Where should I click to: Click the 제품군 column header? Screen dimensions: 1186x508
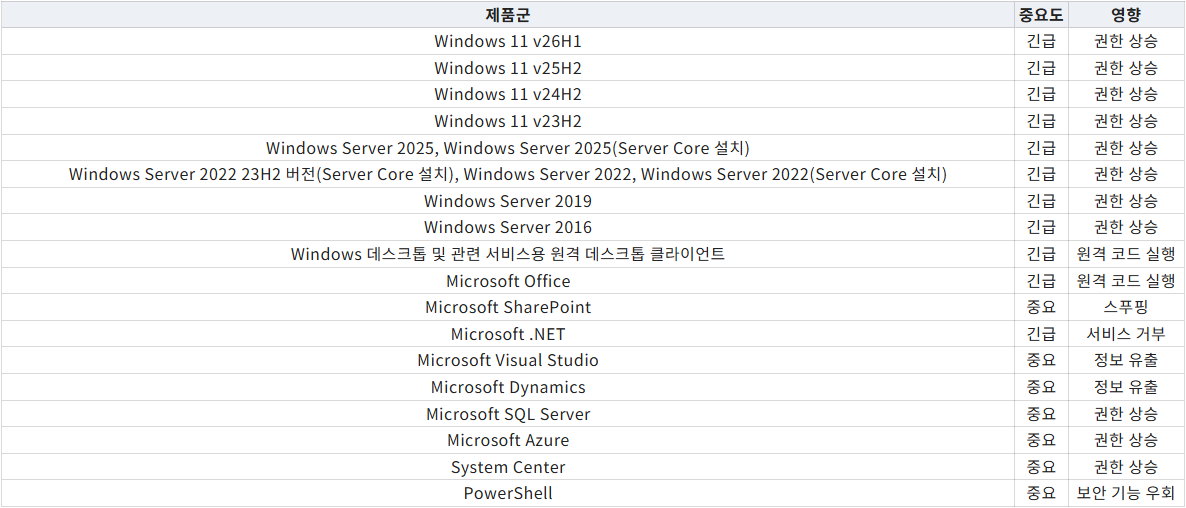coord(508,14)
